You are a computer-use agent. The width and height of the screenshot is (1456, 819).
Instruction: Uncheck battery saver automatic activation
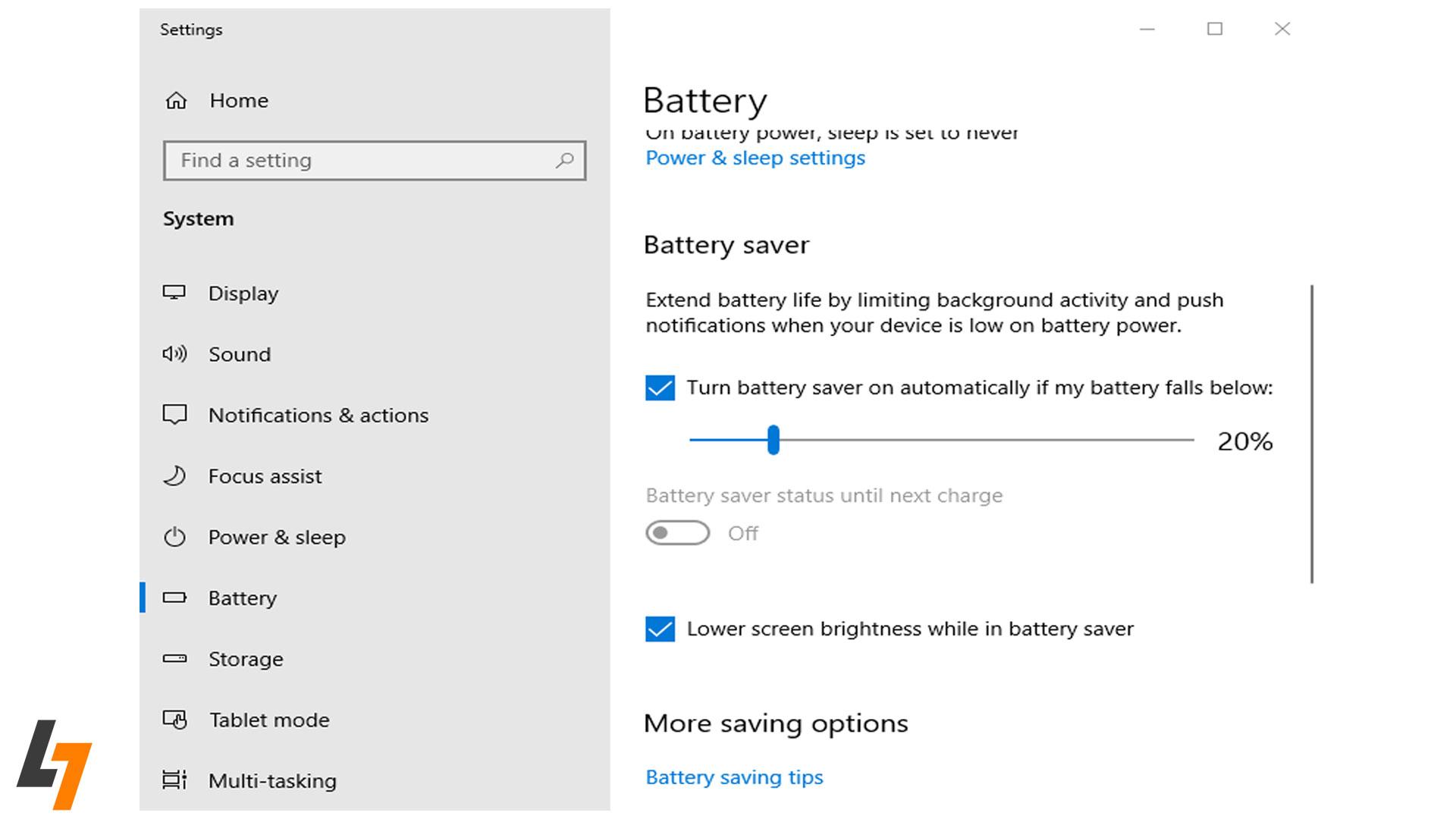tap(659, 388)
